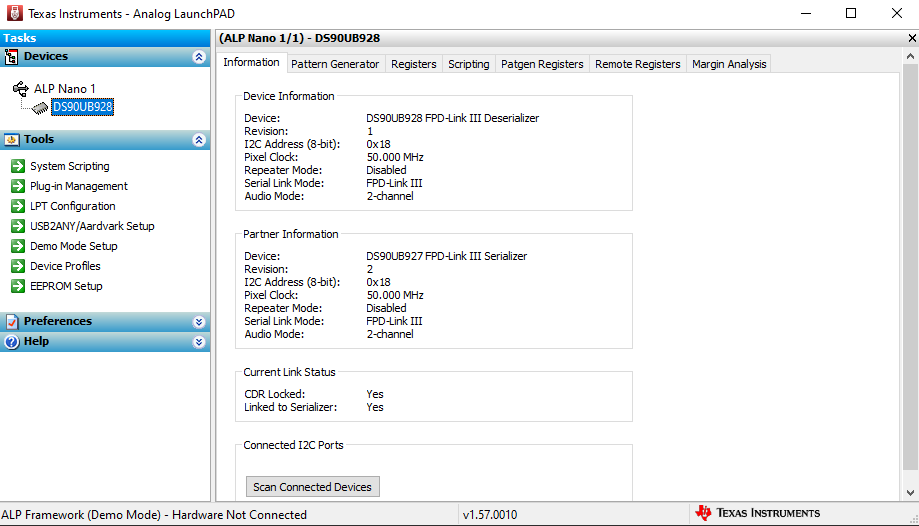The image size is (919, 526).
Task: Open the Remote Registers tab
Action: click(637, 64)
